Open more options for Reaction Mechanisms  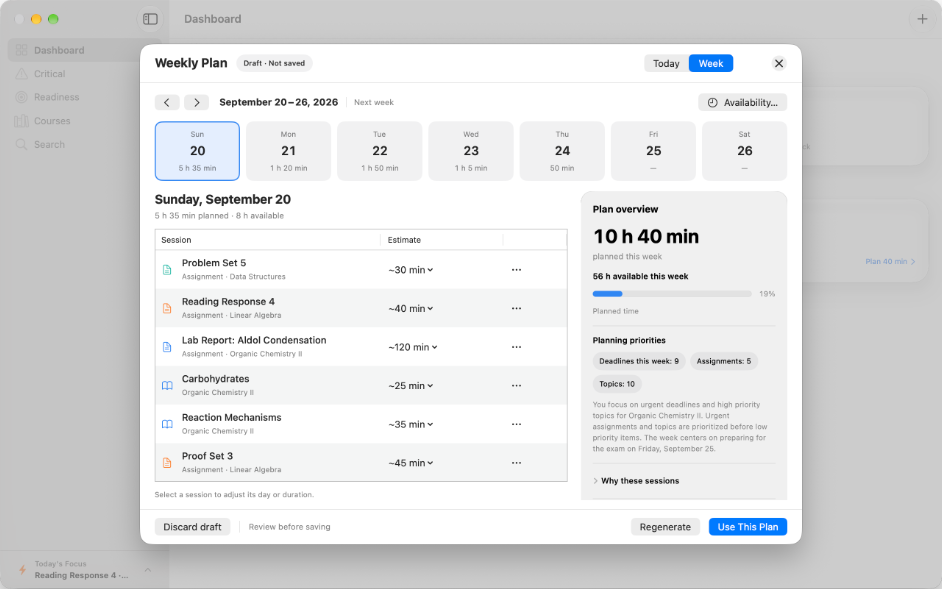(516, 424)
